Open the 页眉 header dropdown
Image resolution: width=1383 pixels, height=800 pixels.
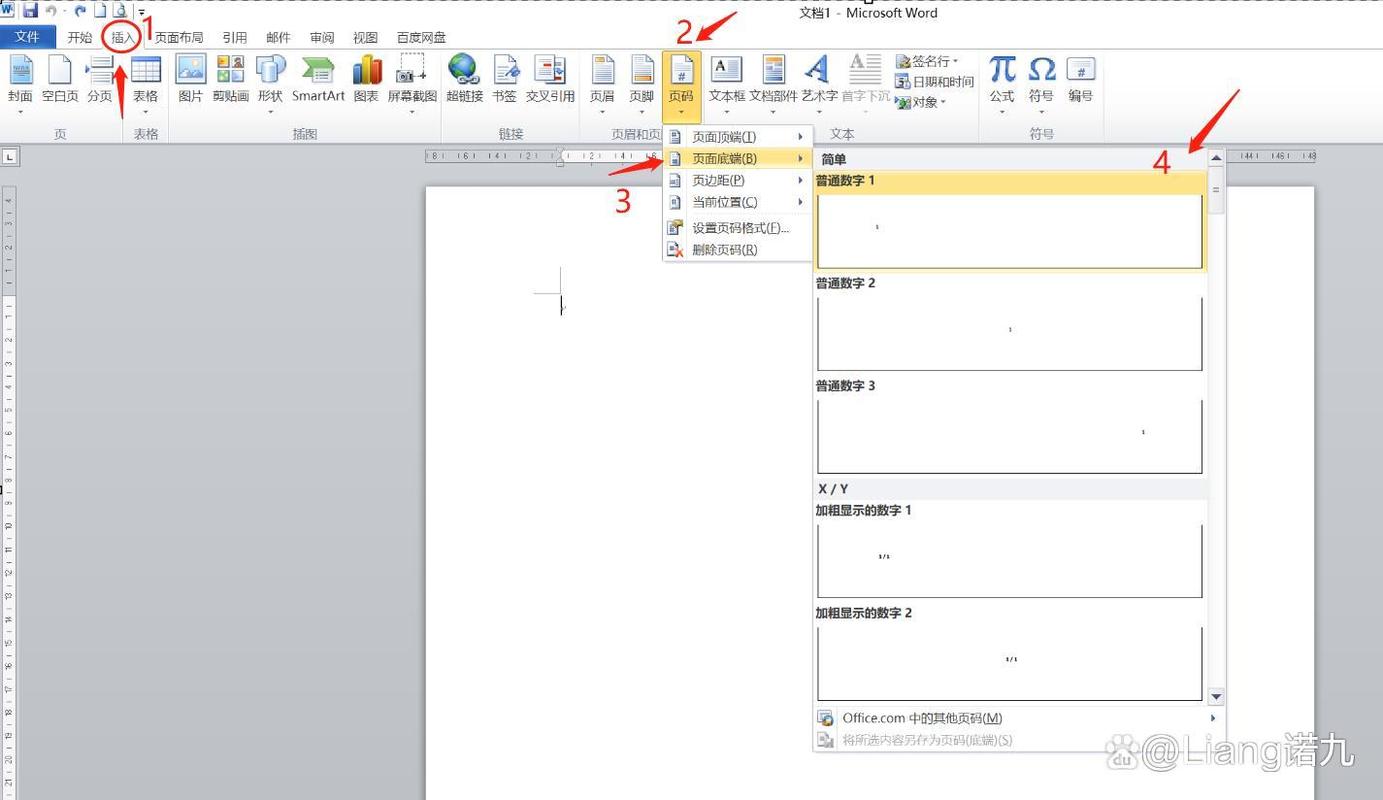pos(602,84)
